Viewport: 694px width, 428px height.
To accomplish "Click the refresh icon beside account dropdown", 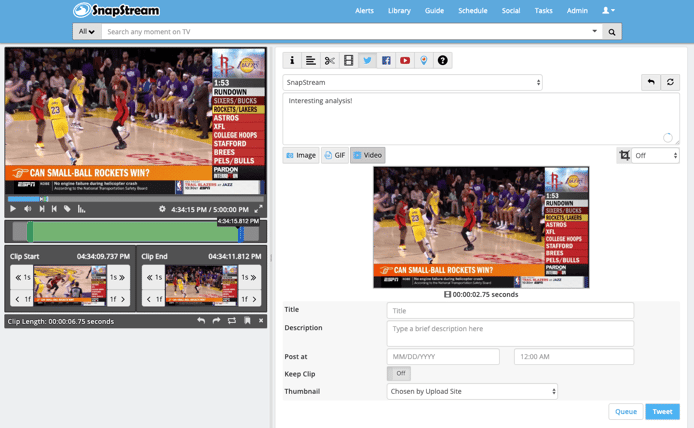I will click(670, 82).
